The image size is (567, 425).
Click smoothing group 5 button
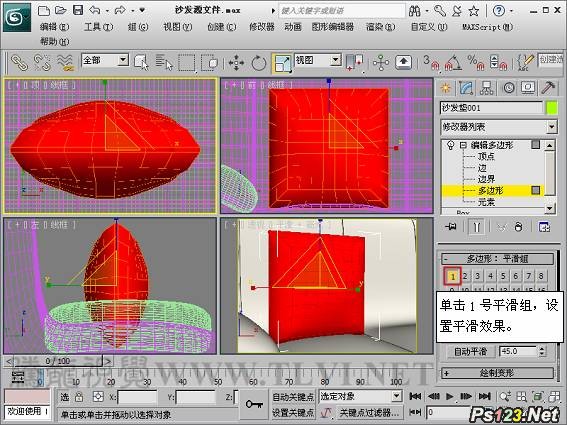click(x=503, y=276)
